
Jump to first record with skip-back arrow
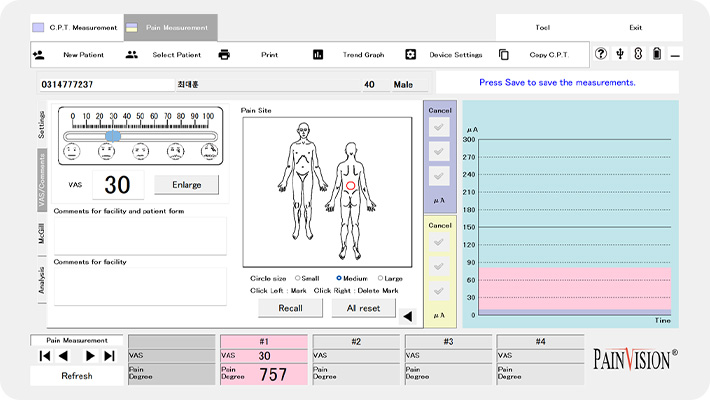(45, 355)
